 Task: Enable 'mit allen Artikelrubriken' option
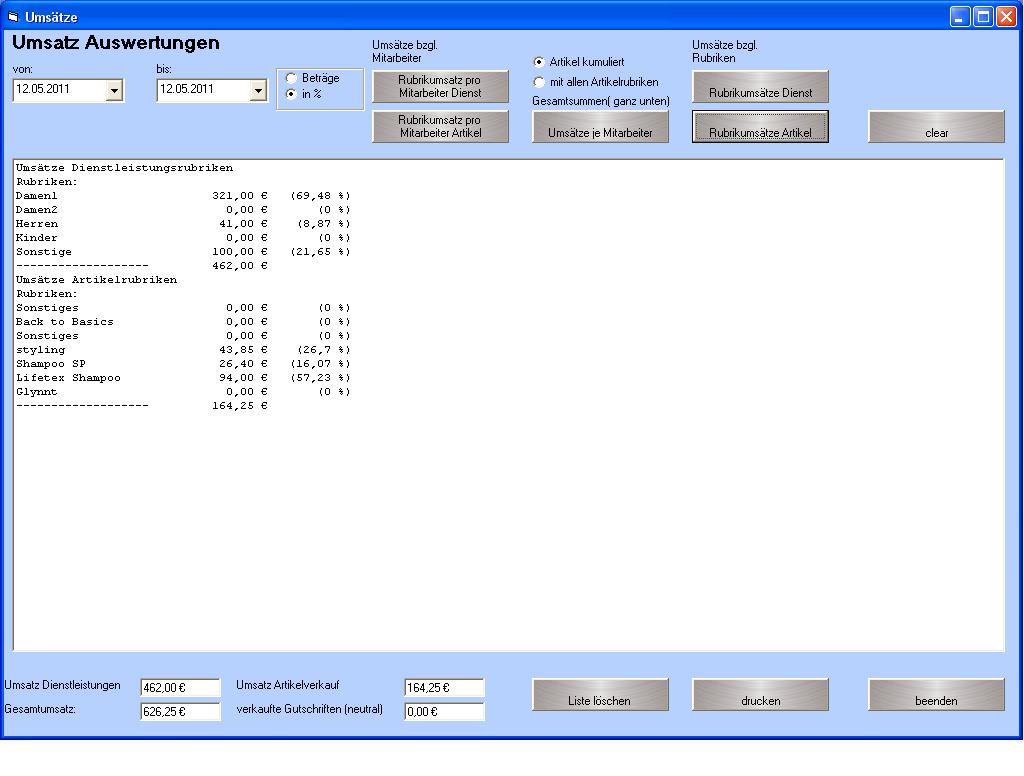coord(540,82)
